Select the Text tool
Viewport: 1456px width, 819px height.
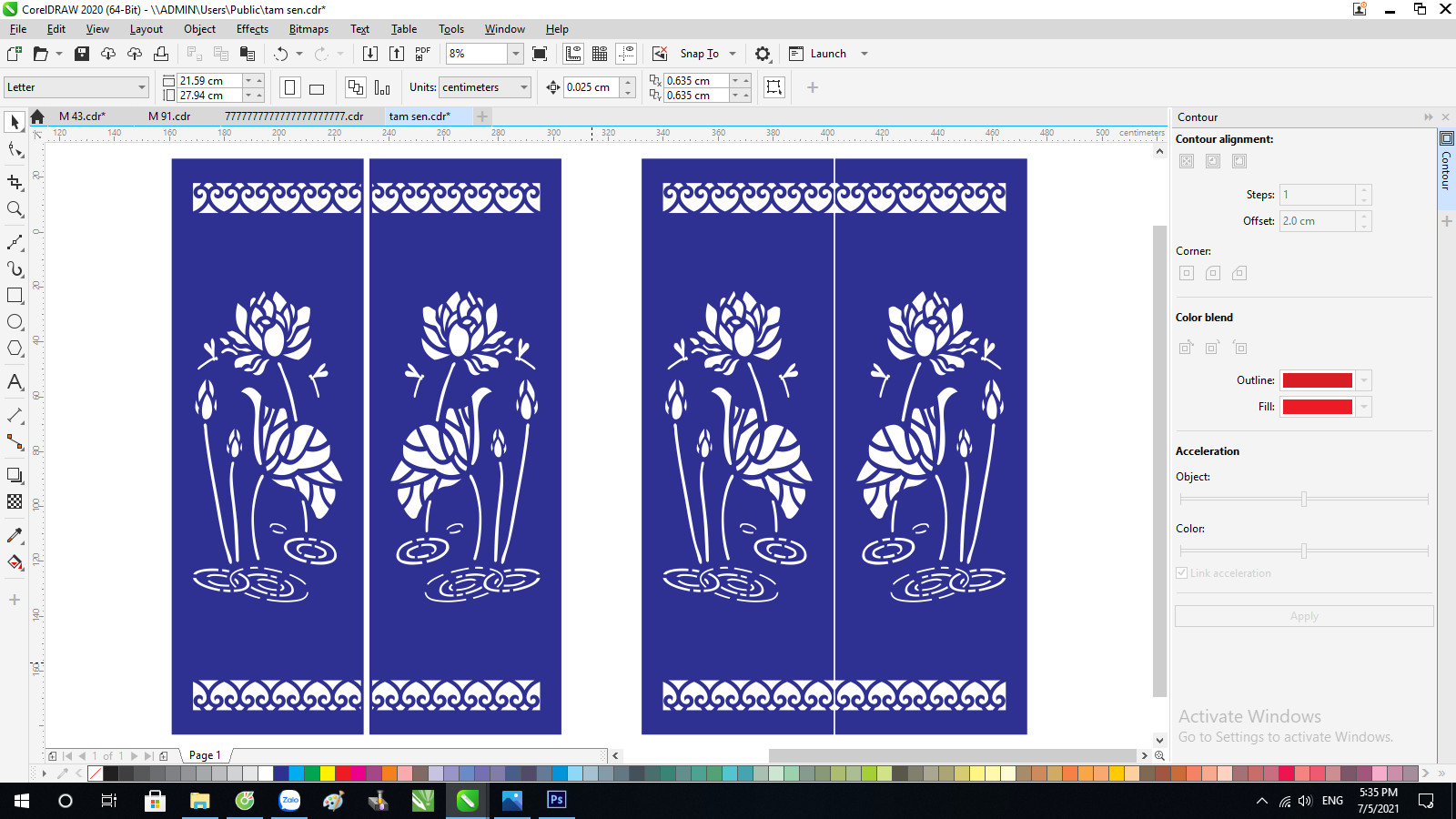15,382
